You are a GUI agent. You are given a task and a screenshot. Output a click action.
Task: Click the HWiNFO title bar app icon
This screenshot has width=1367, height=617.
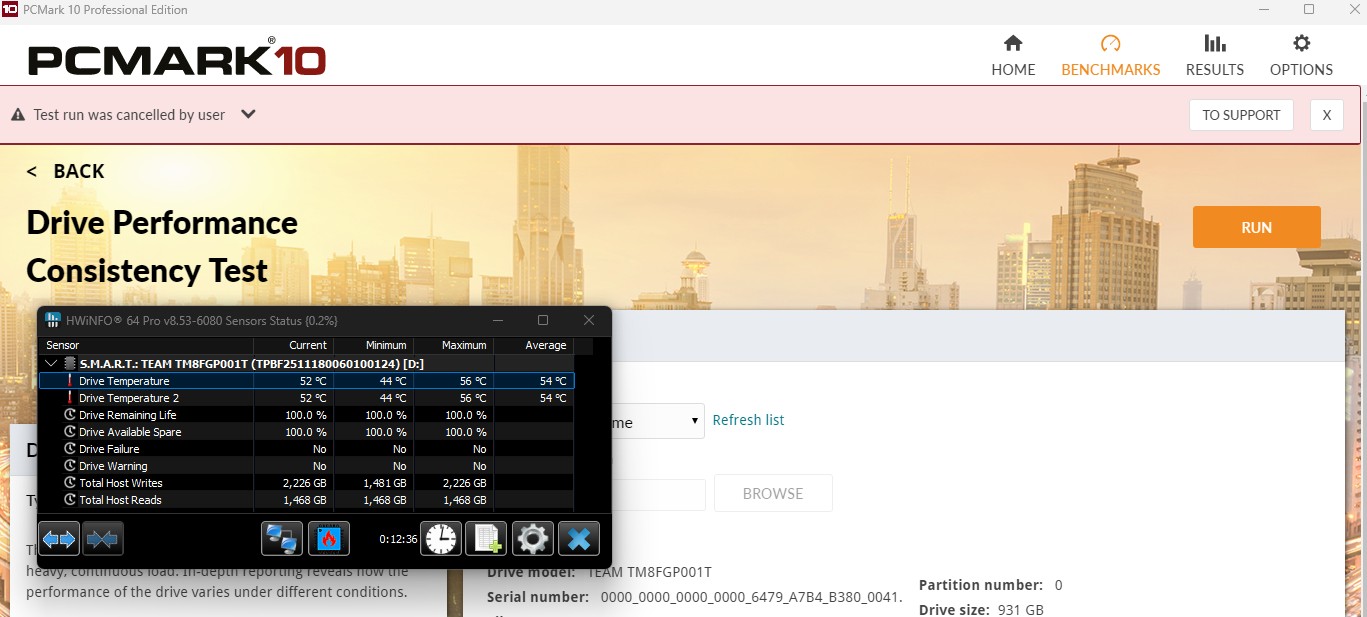tap(53, 320)
